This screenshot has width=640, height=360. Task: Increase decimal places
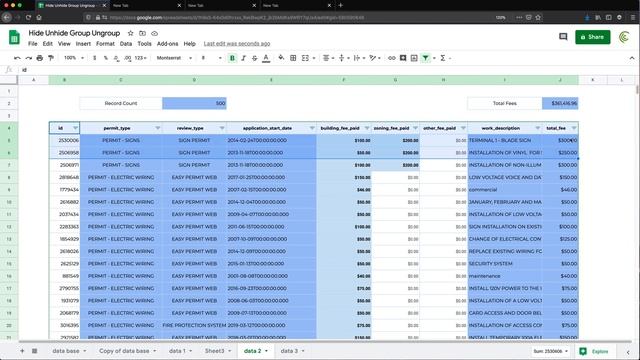128,58
